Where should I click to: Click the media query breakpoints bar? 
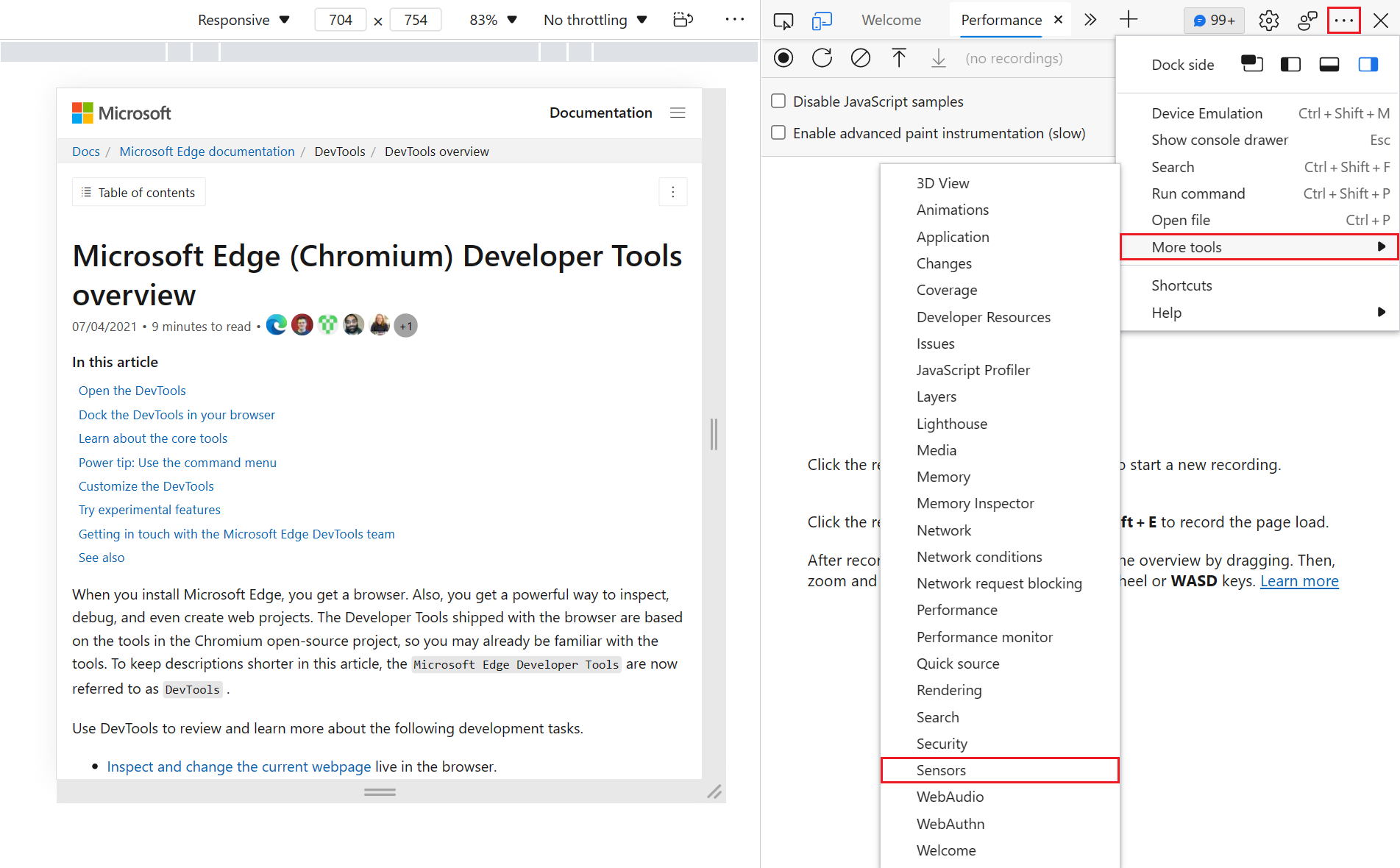click(x=380, y=51)
